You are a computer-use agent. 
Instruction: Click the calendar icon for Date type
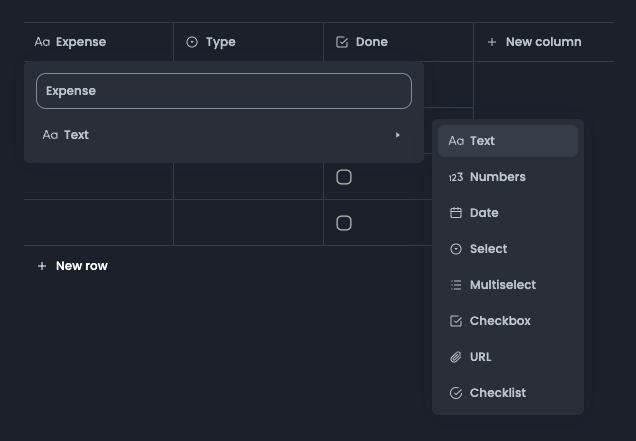coord(456,213)
